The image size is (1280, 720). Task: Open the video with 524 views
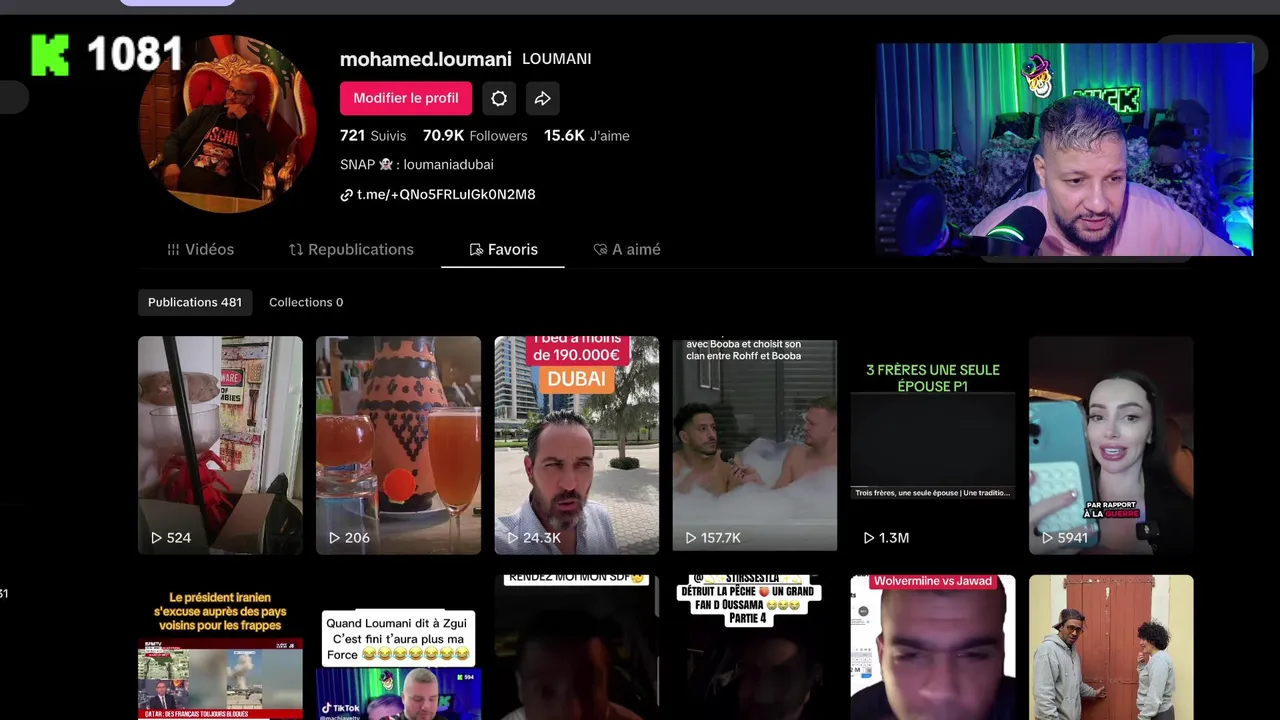coord(220,445)
